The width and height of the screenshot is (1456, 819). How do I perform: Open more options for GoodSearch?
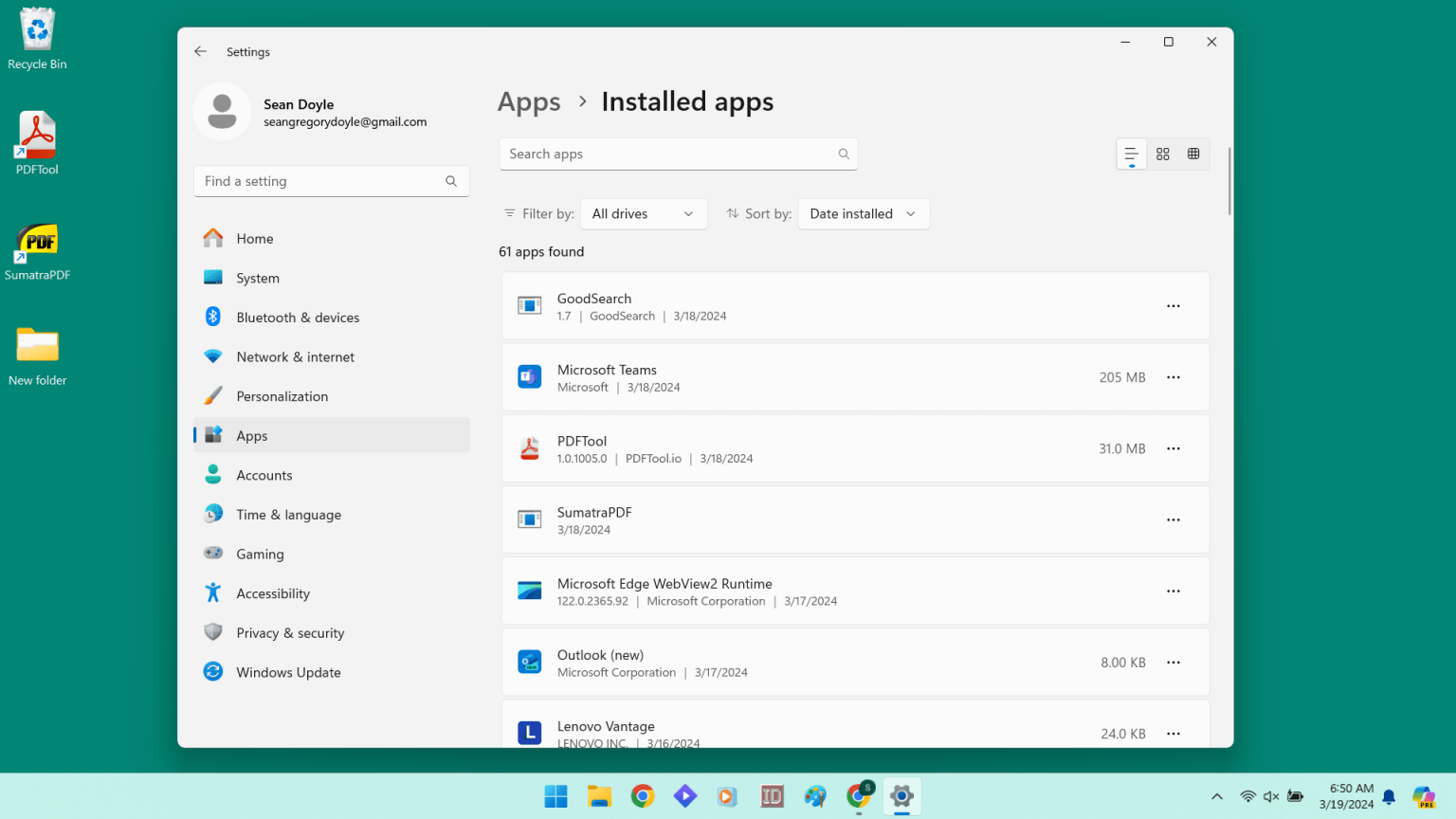1174,306
